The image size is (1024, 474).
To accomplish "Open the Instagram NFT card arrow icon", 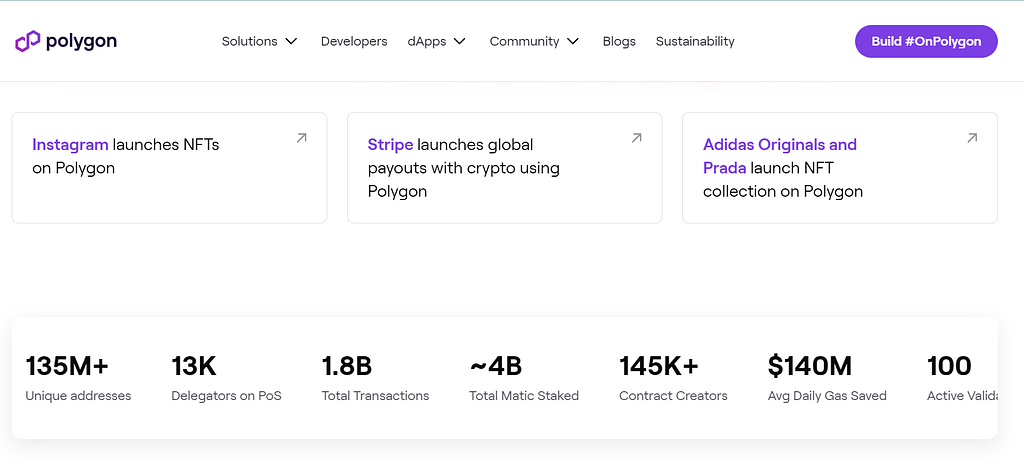I will [301, 138].
